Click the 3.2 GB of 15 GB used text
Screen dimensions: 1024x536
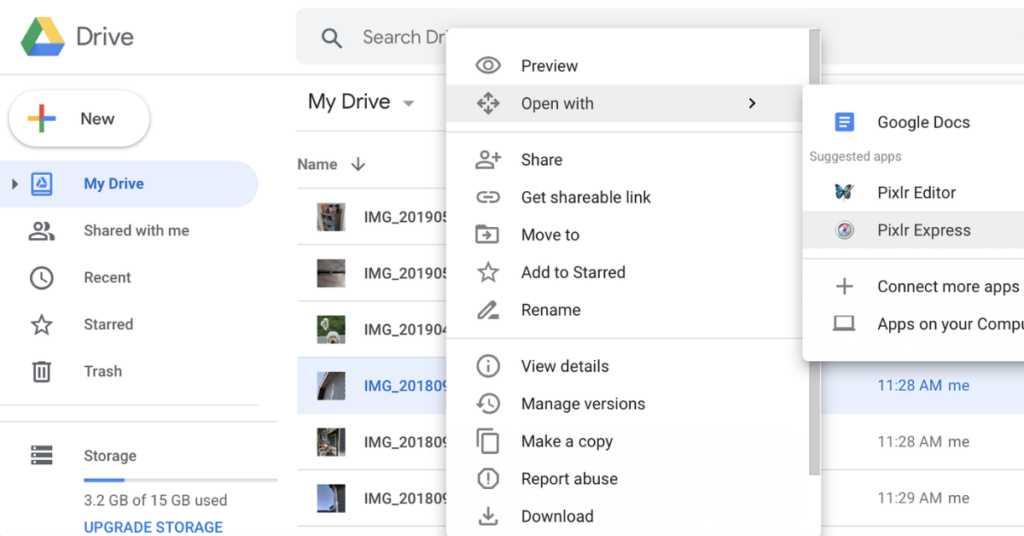click(155, 501)
